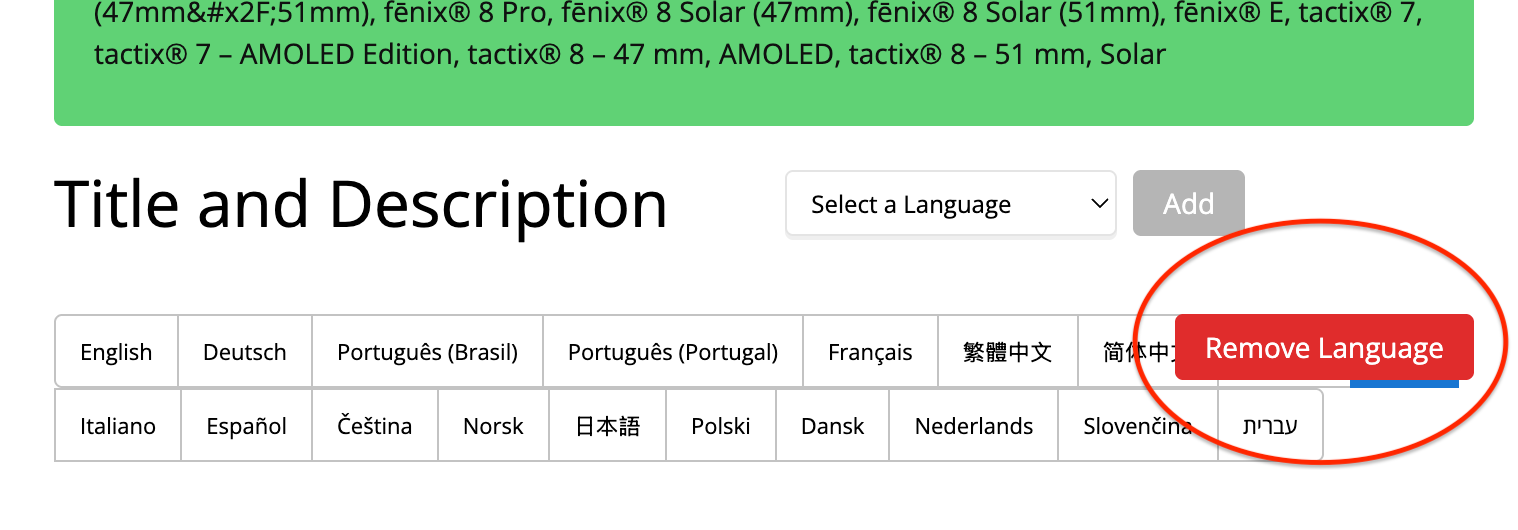Select the Deutsch language tab
Image resolution: width=1518 pixels, height=530 pixels.
click(x=245, y=352)
